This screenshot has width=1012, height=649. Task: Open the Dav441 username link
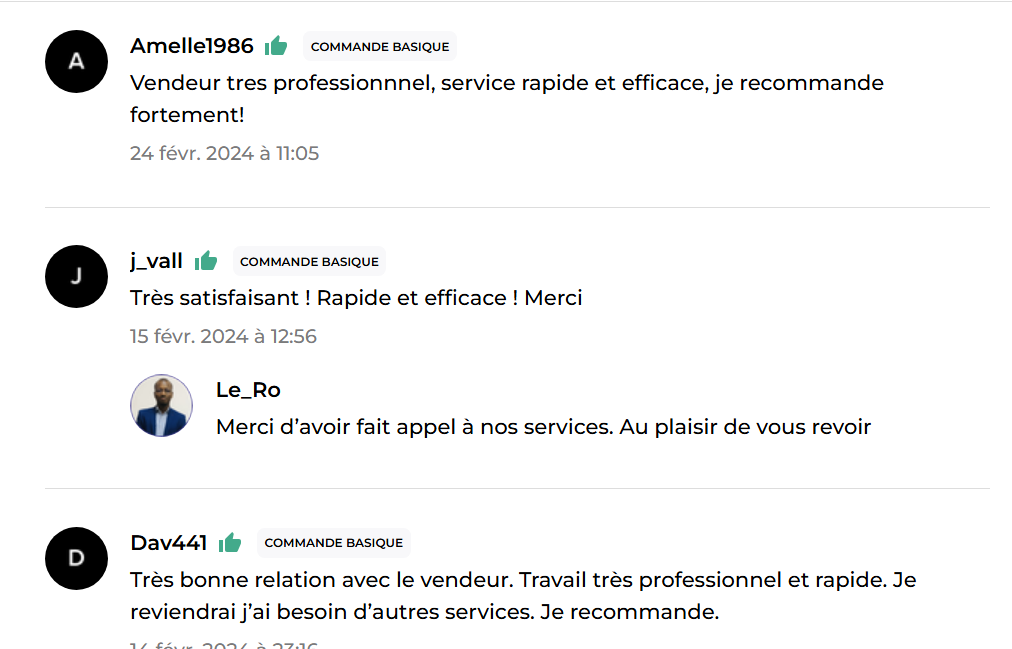click(168, 543)
